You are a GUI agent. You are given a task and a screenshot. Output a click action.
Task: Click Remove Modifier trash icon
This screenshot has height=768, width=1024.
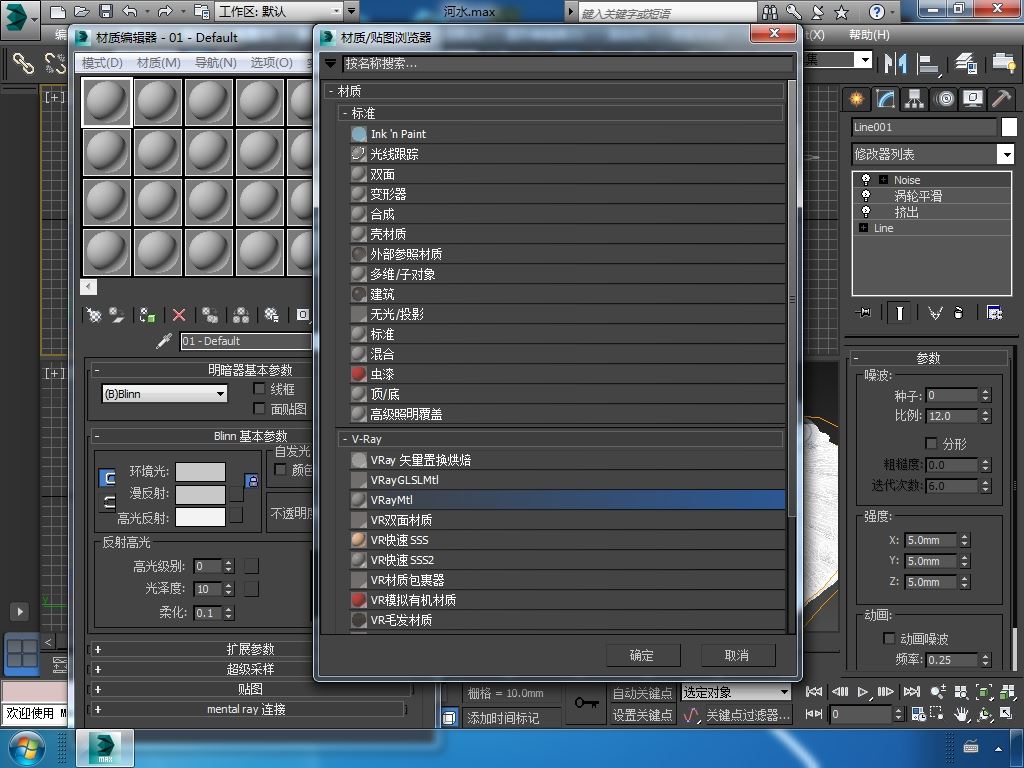click(x=958, y=313)
